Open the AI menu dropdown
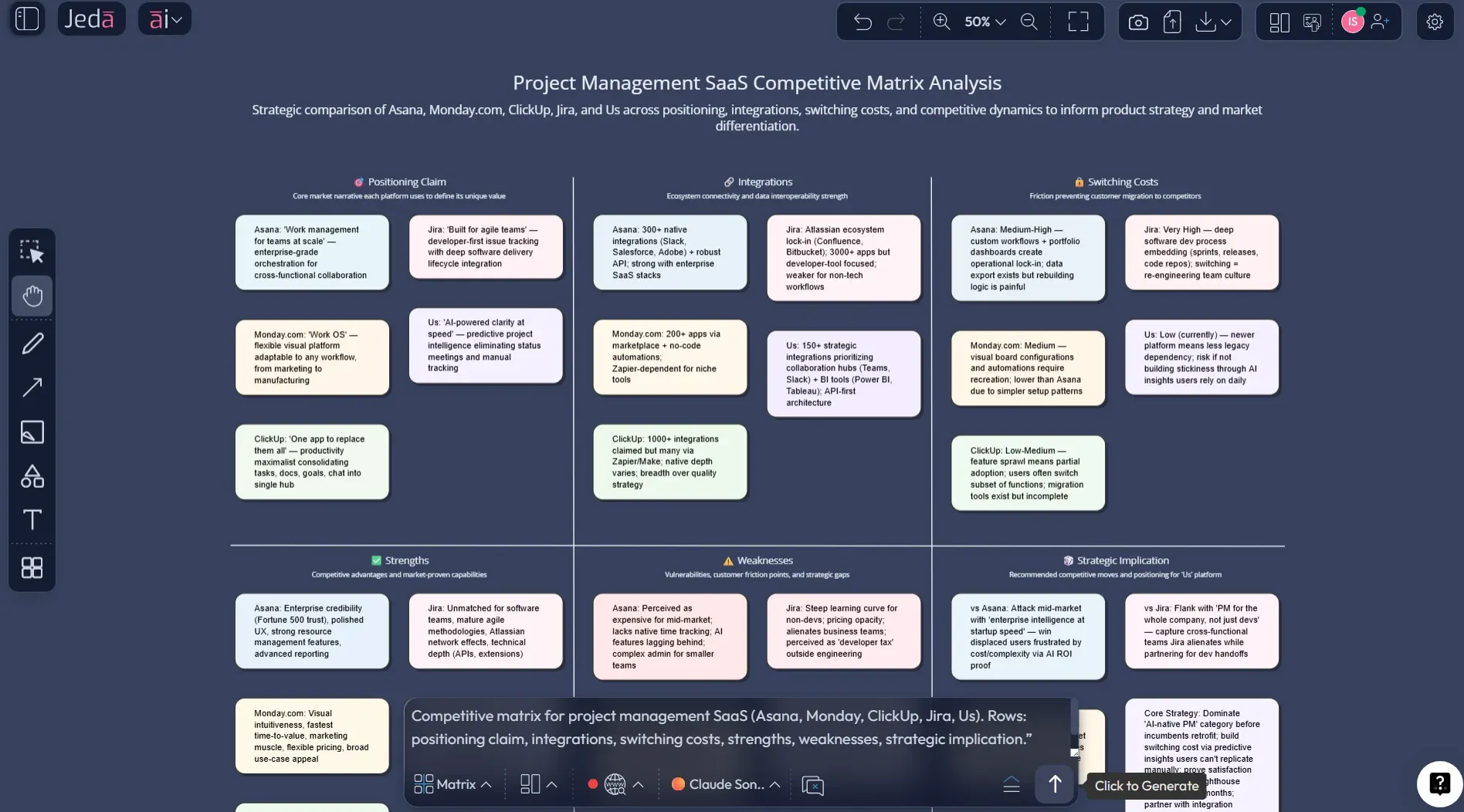The image size is (1464, 812). [164, 19]
